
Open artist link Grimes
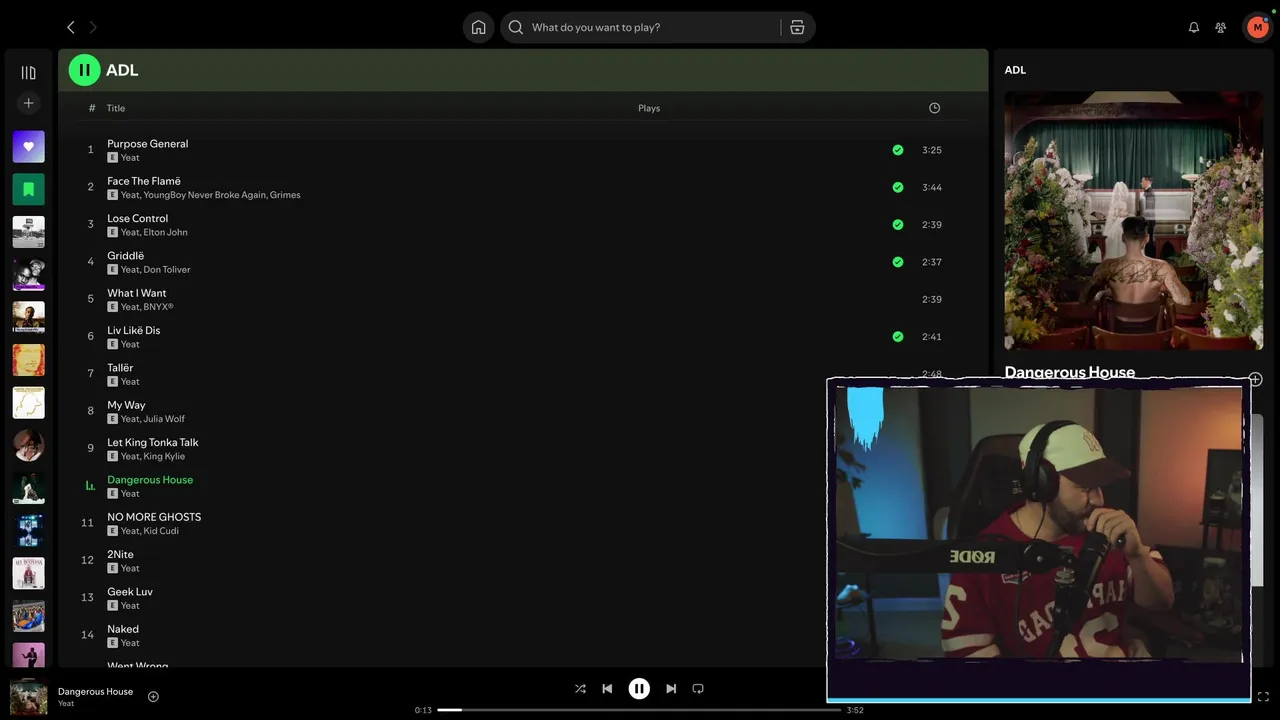pos(285,195)
